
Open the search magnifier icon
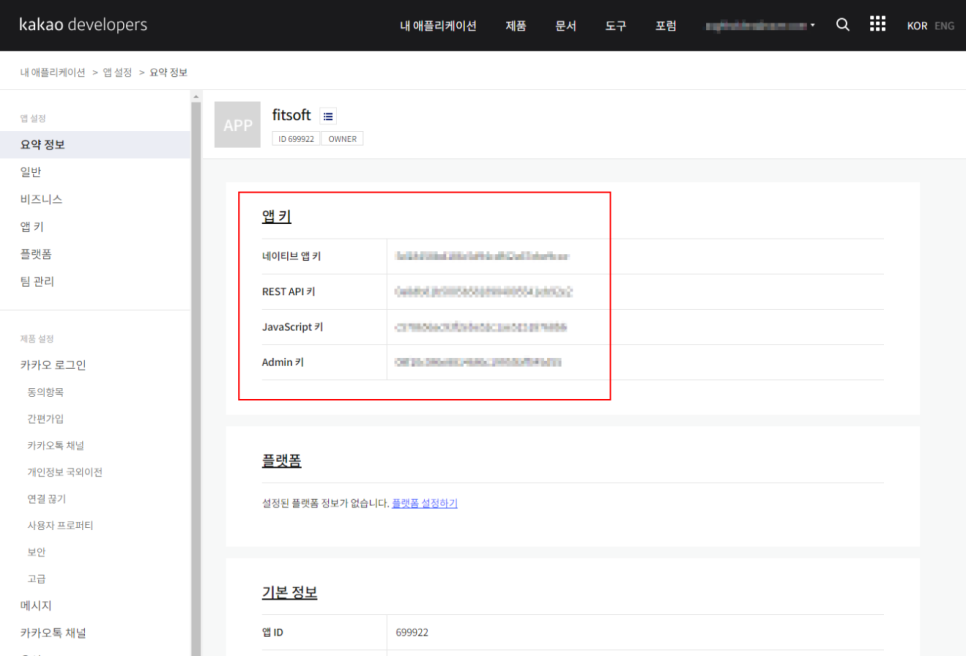tap(842, 25)
